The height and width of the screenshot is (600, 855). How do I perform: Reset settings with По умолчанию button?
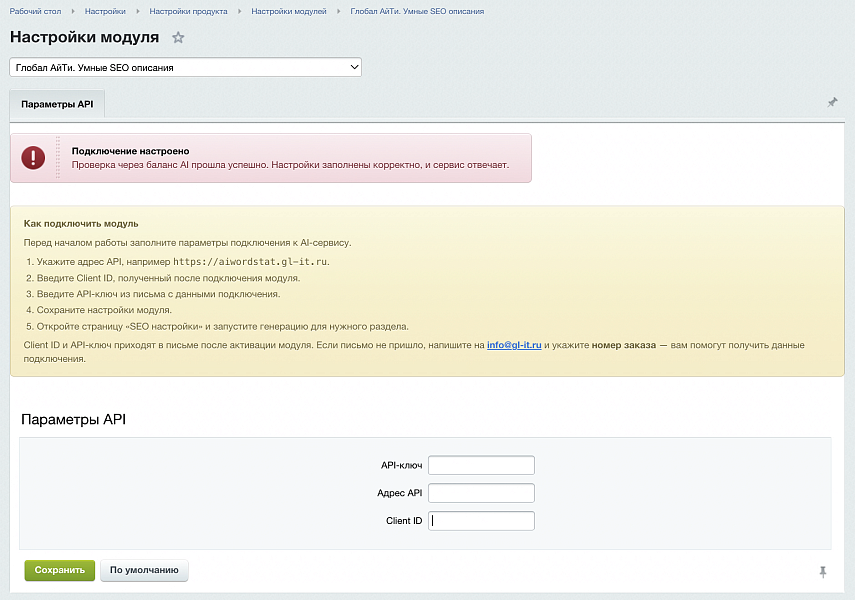144,570
